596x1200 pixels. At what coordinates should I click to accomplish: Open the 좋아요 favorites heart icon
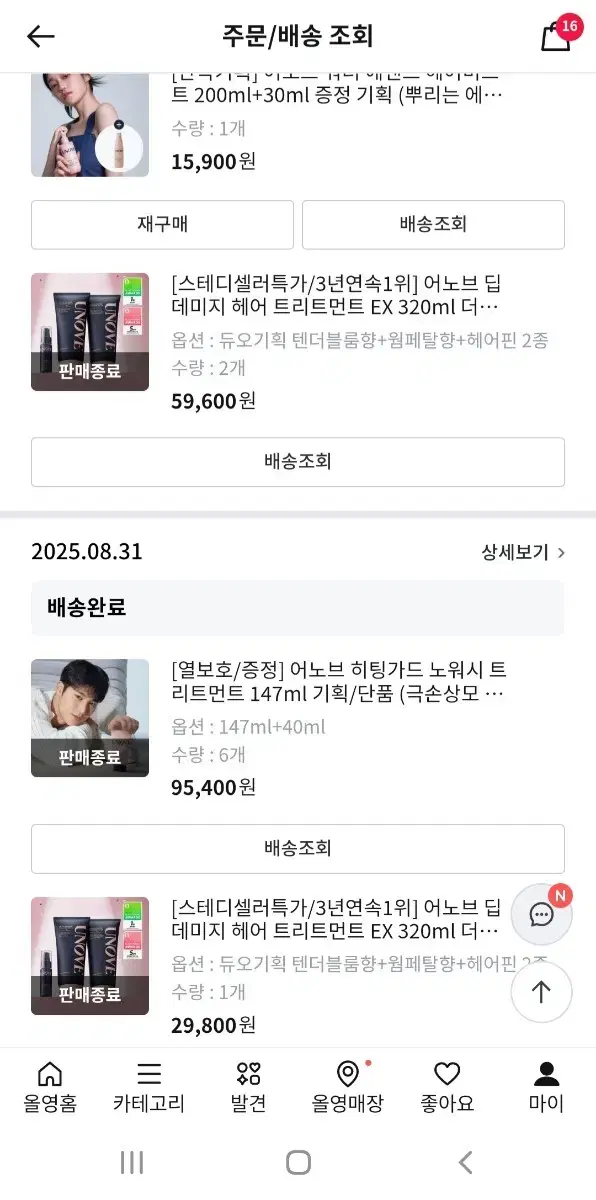(x=446, y=1087)
